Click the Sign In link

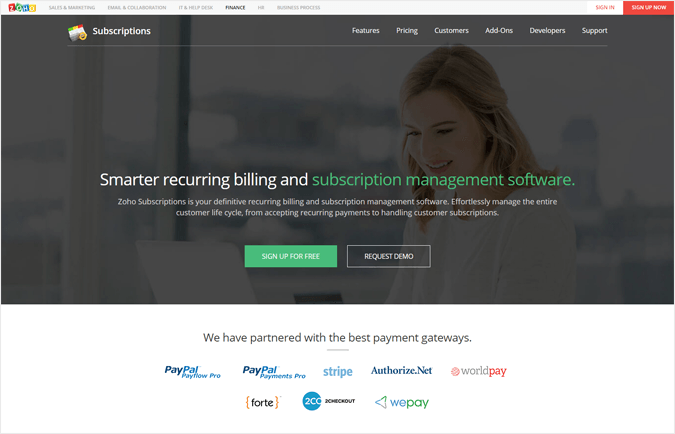point(605,7)
